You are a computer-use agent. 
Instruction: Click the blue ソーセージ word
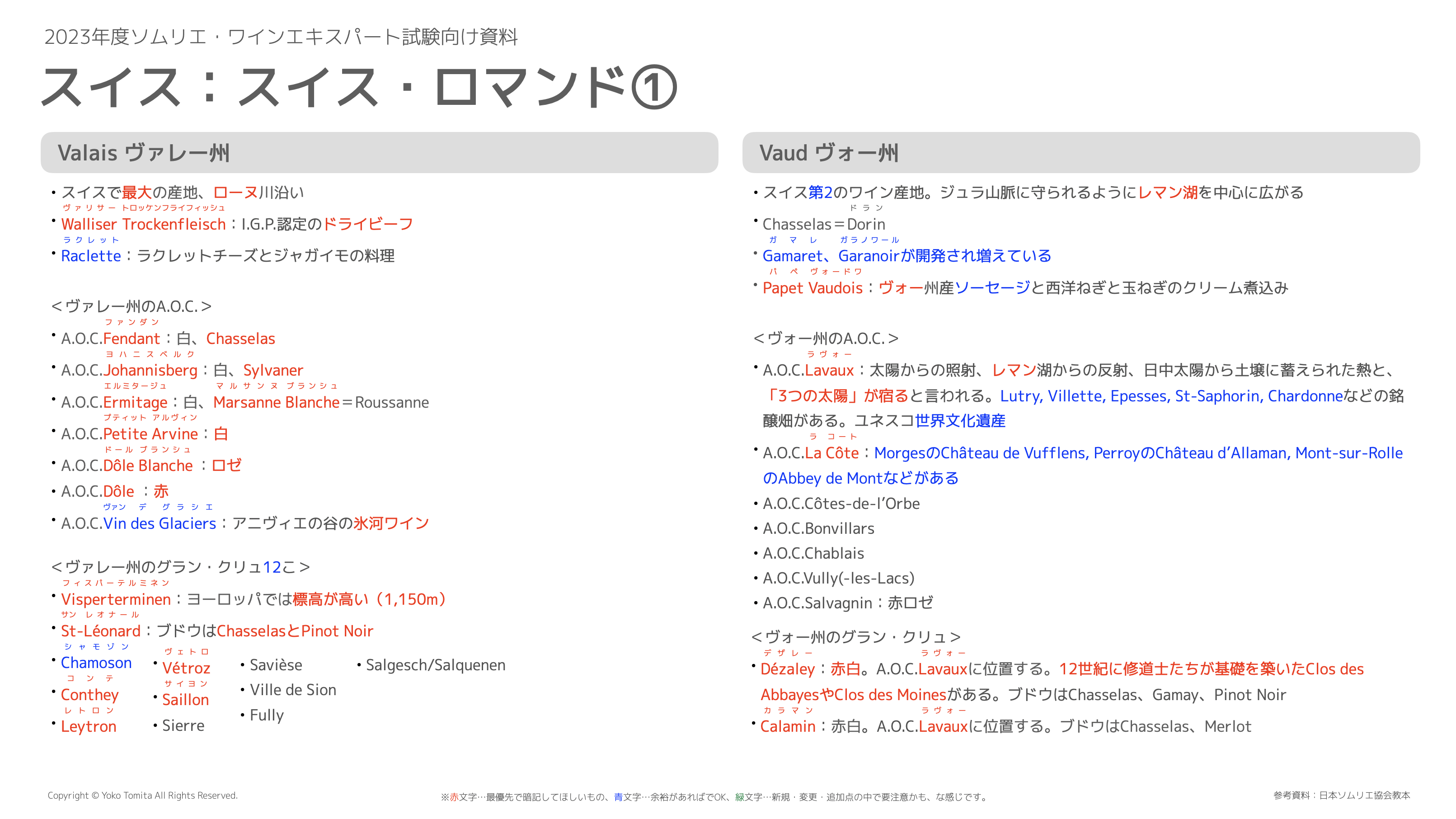click(992, 288)
